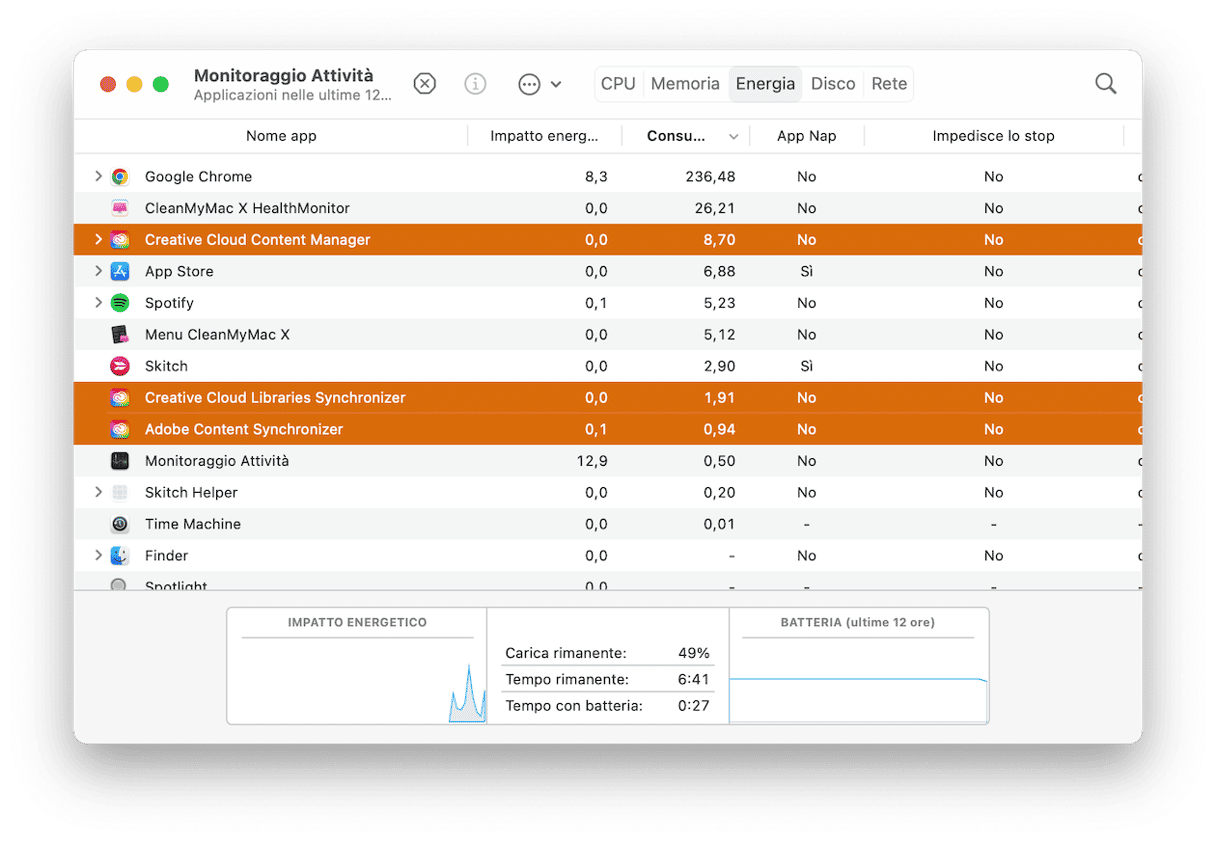Sort by Impedisce lo stop column header
Viewport: 1216px width, 841px height.
pos(993,136)
